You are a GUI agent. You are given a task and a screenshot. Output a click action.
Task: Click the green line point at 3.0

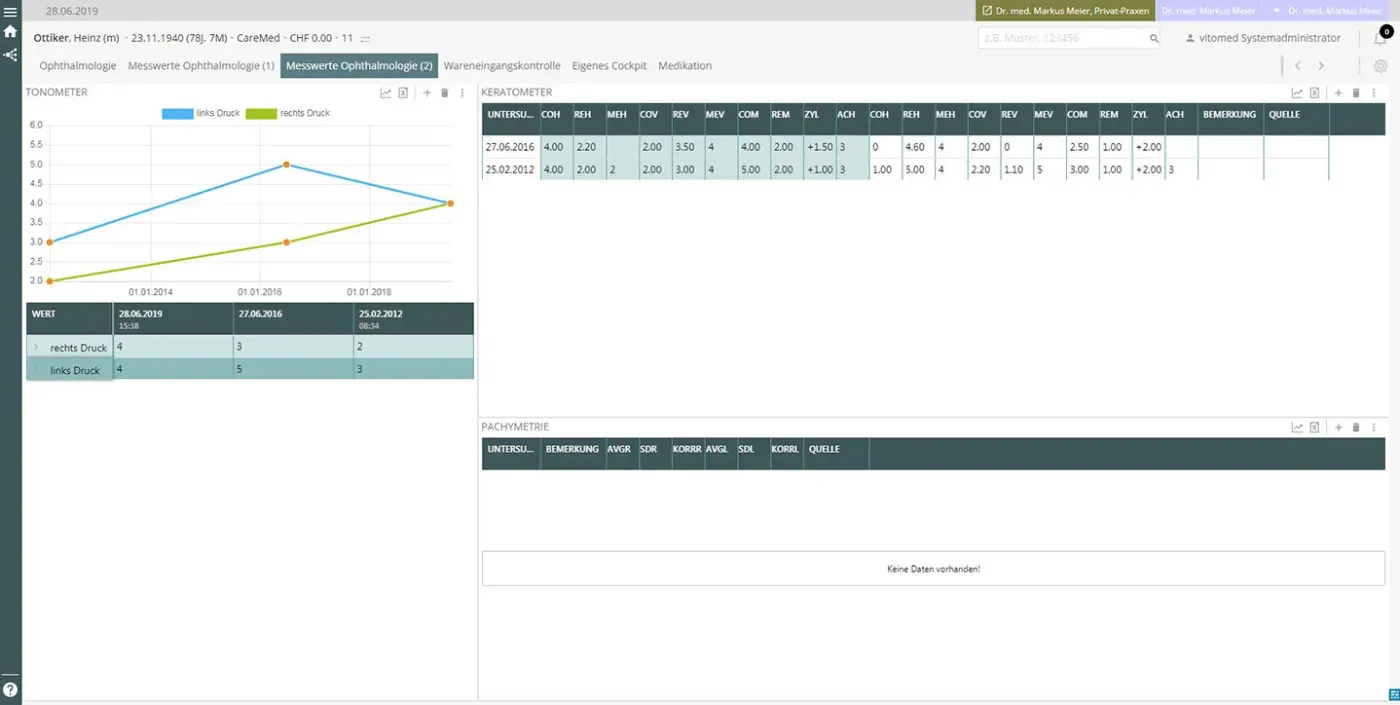(x=286, y=242)
